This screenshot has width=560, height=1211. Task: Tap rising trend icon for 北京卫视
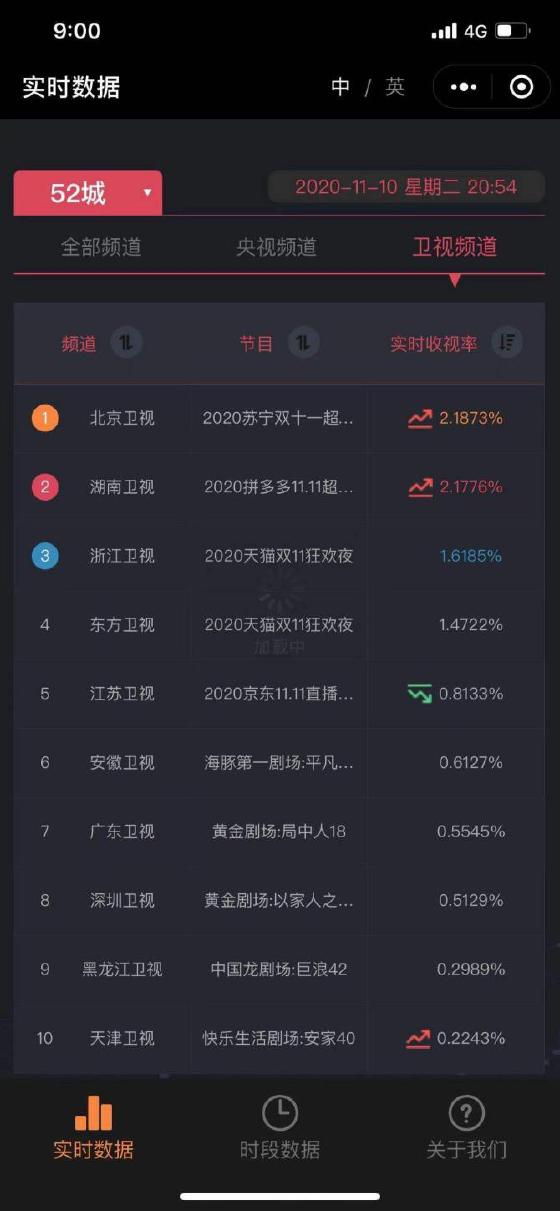420,418
